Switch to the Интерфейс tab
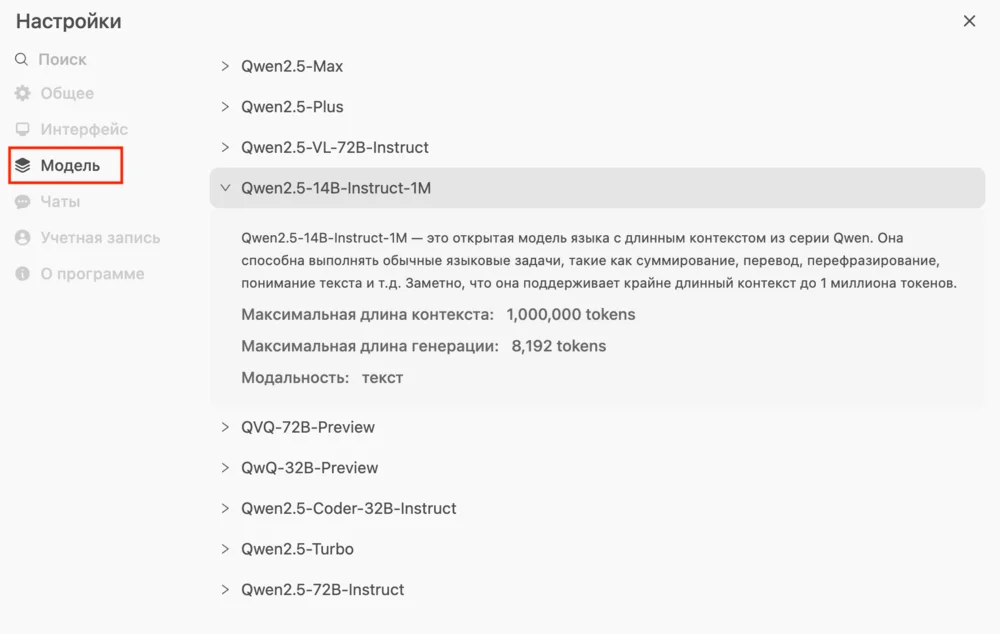 pos(84,130)
